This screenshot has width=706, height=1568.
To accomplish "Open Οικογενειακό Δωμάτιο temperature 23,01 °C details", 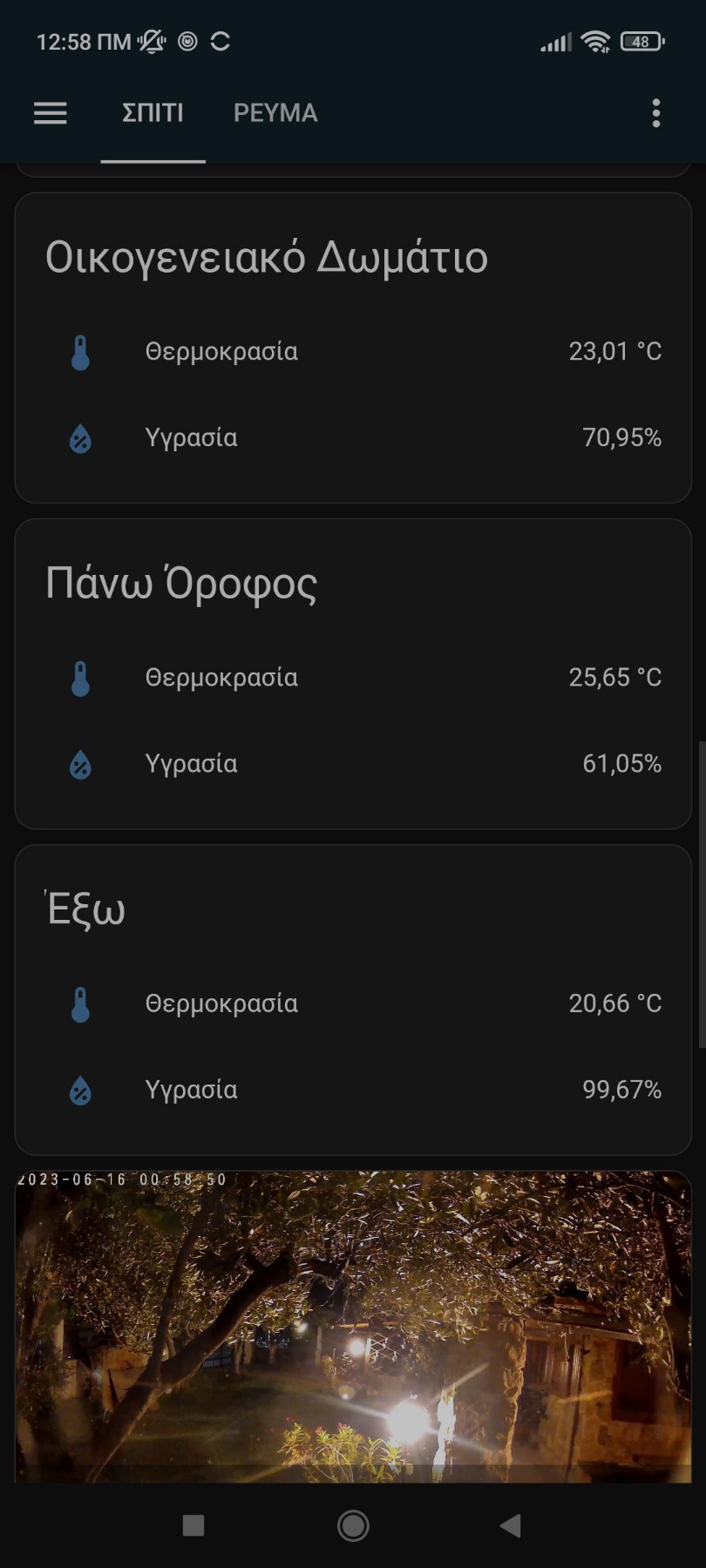I will [614, 352].
